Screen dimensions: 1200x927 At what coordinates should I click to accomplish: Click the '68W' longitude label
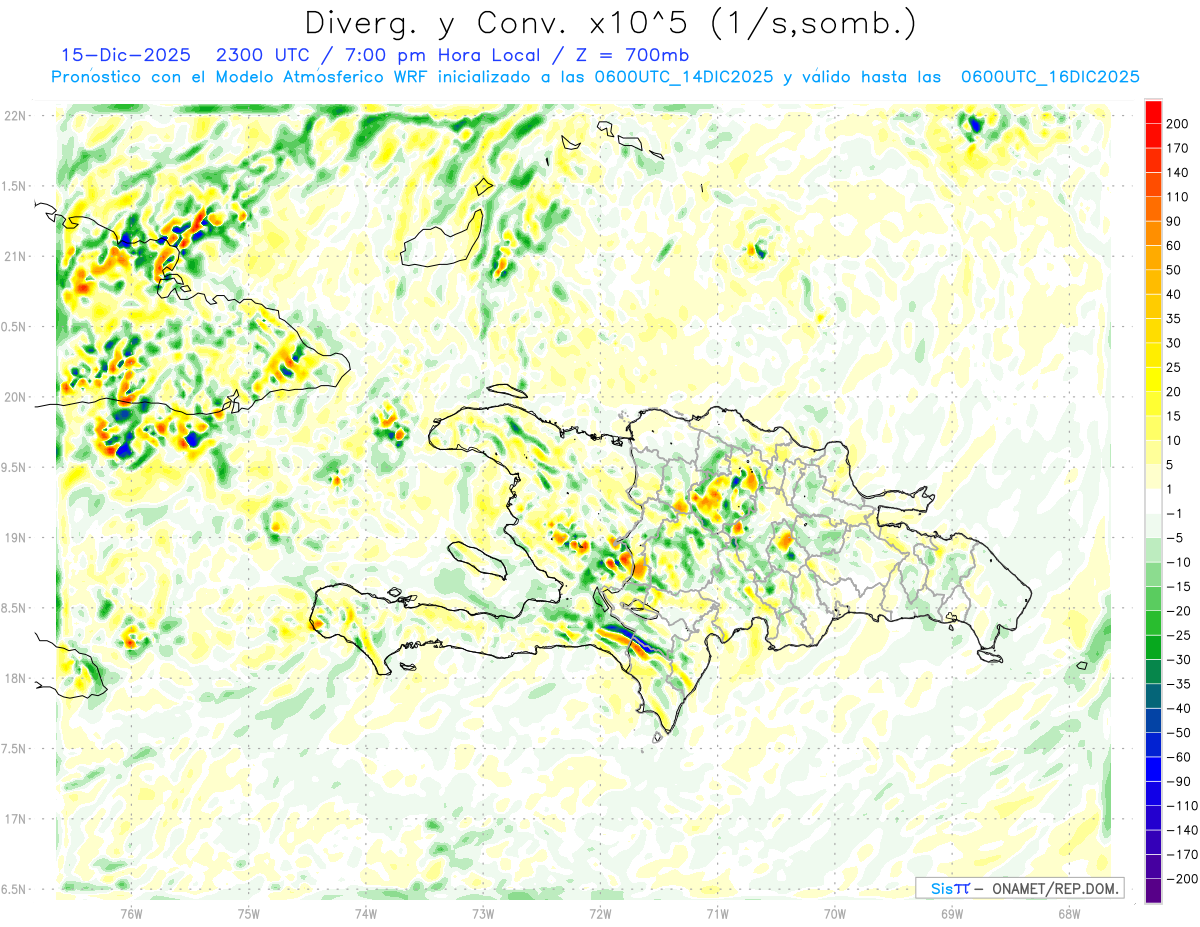coord(1069,913)
